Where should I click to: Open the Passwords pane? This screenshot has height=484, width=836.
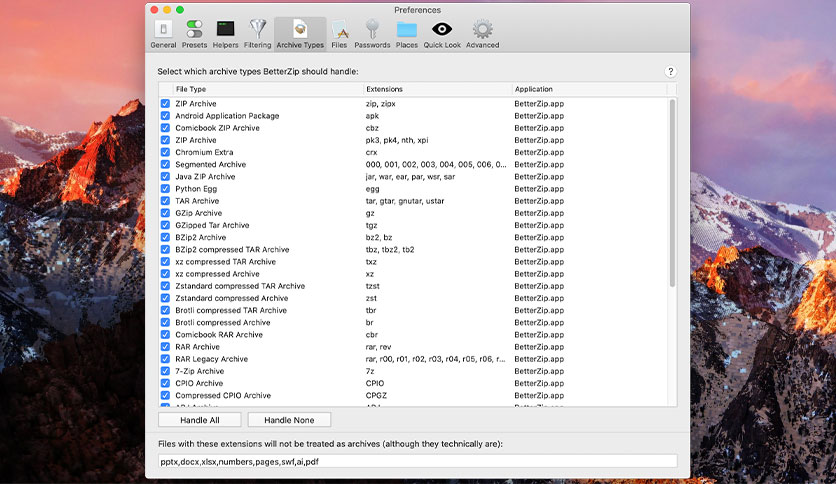point(372,34)
